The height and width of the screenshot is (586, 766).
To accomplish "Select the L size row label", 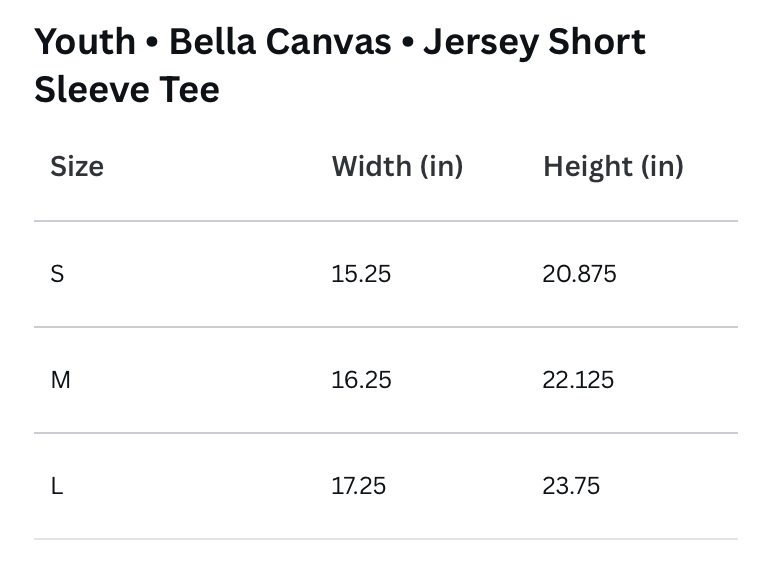I will 57,486.
